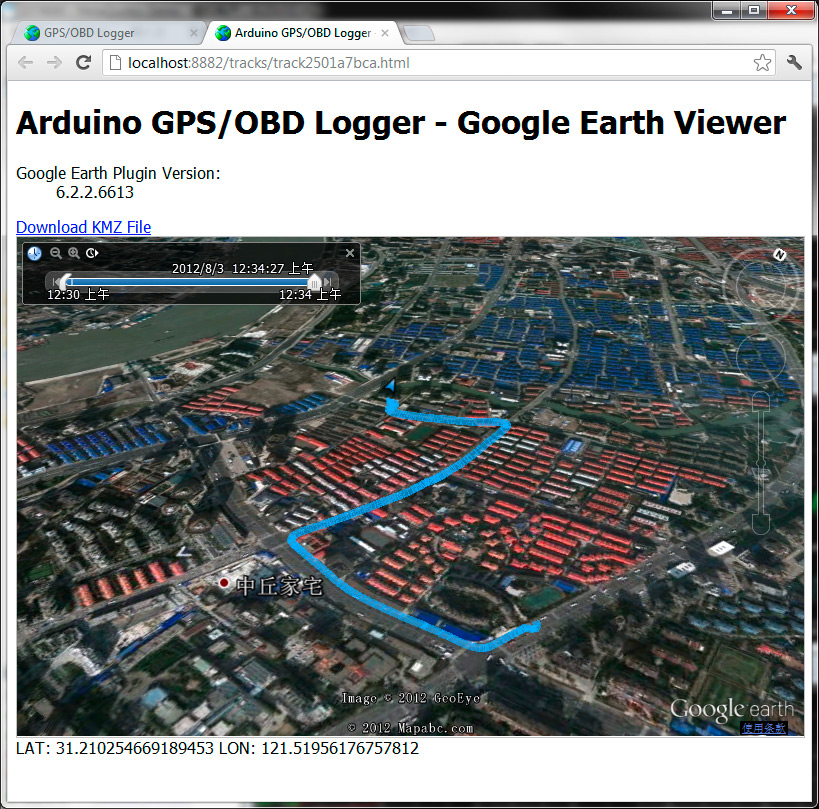
Task: Zoom out the time slider range
Action: coord(55,253)
